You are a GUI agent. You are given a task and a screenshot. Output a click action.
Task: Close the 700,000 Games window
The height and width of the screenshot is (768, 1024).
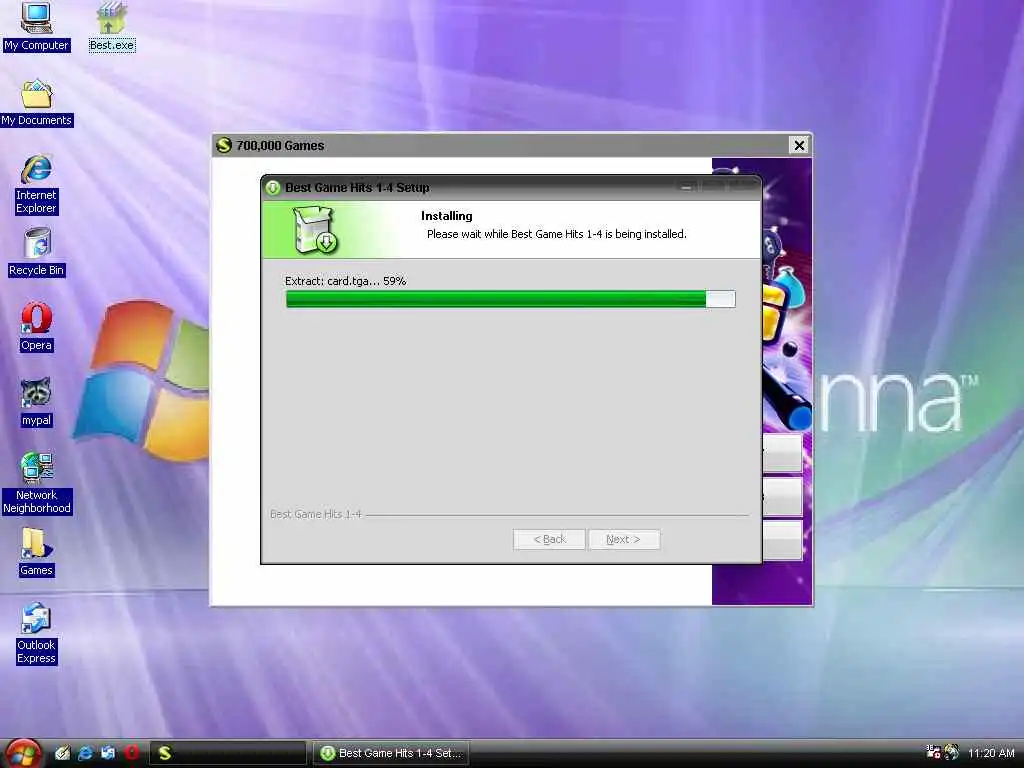coord(799,145)
